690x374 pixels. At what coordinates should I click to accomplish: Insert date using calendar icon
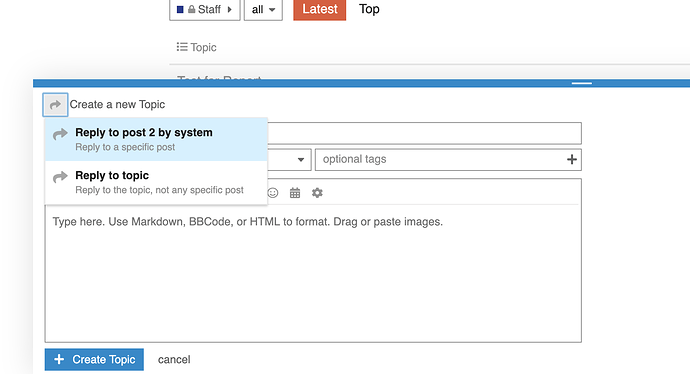[x=295, y=193]
